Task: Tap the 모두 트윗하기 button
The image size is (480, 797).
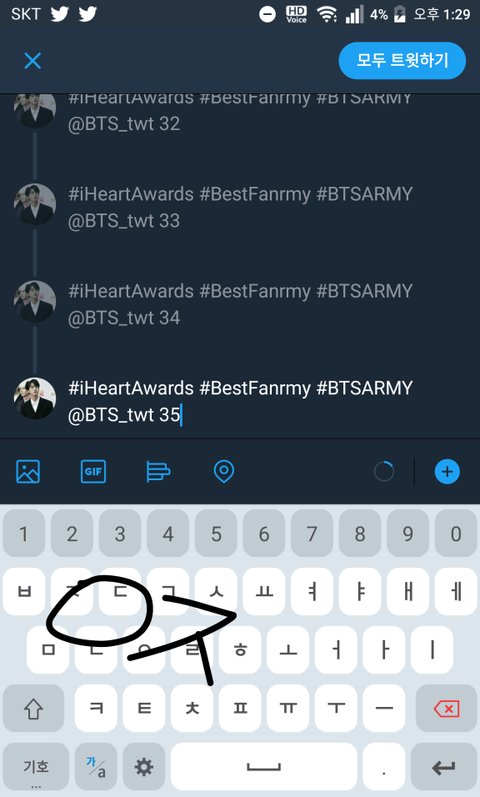Action: click(402, 60)
